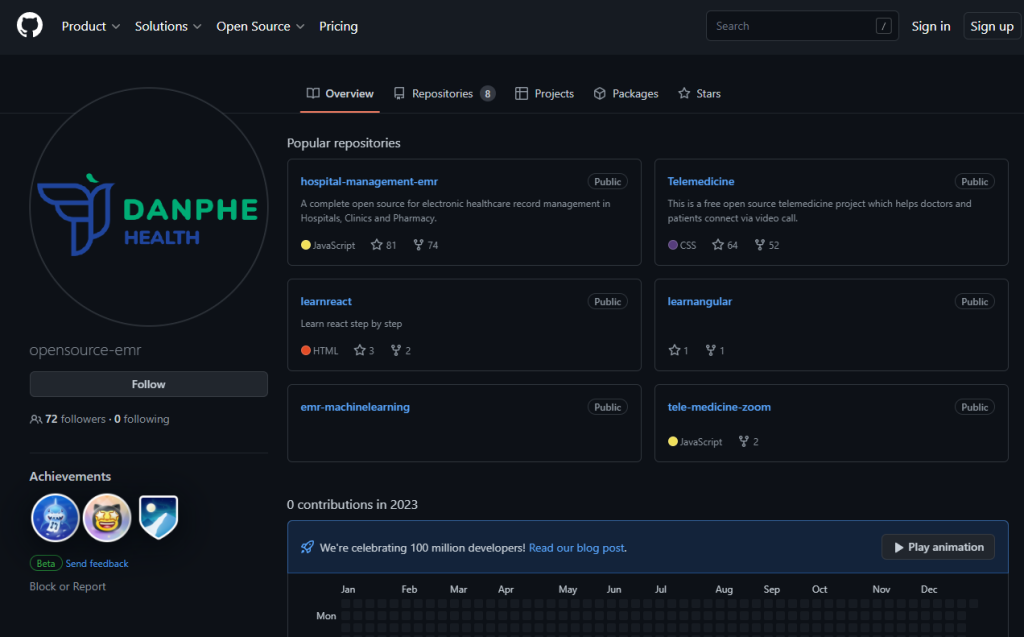
Task: Select the Overview tab
Action: [x=340, y=93]
